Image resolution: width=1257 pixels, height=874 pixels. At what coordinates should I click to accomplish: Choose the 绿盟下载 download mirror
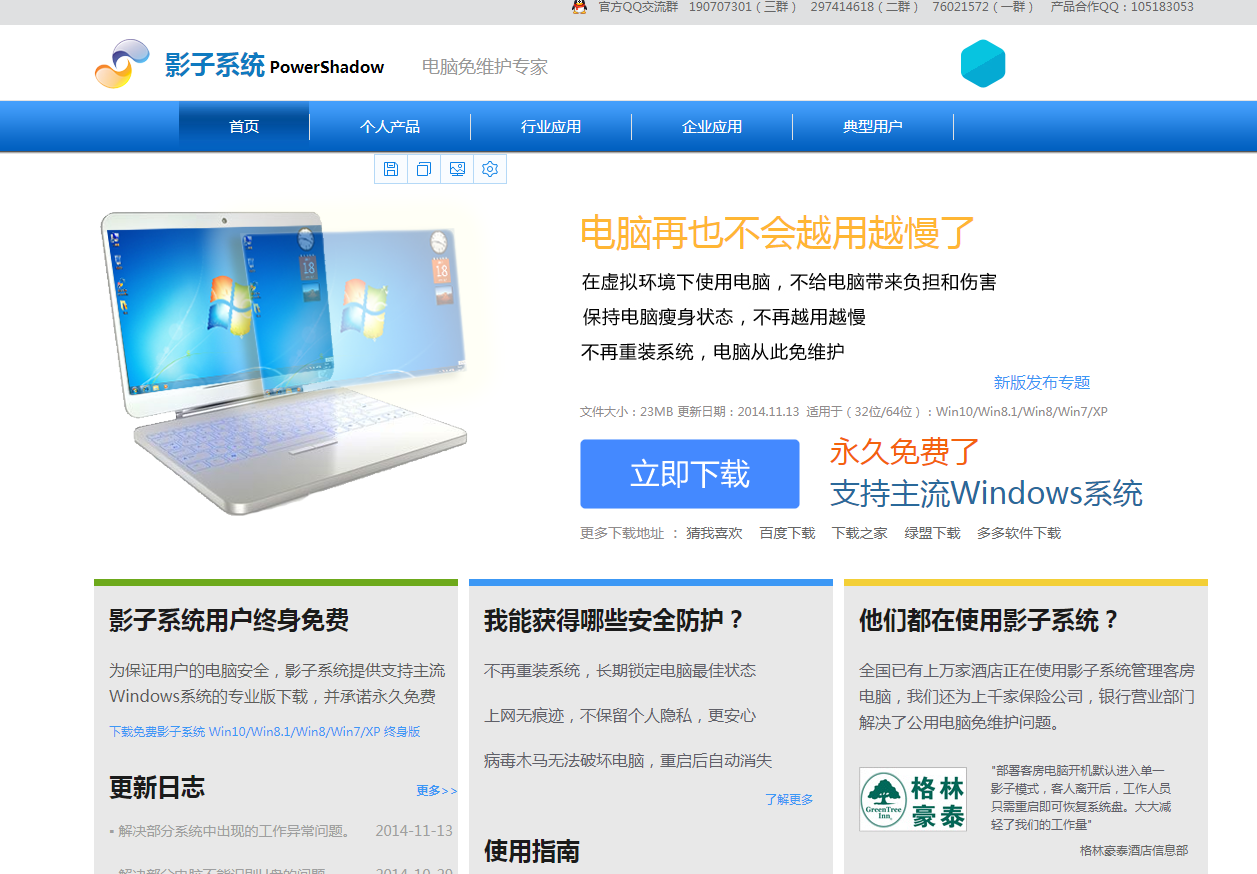[x=932, y=533]
